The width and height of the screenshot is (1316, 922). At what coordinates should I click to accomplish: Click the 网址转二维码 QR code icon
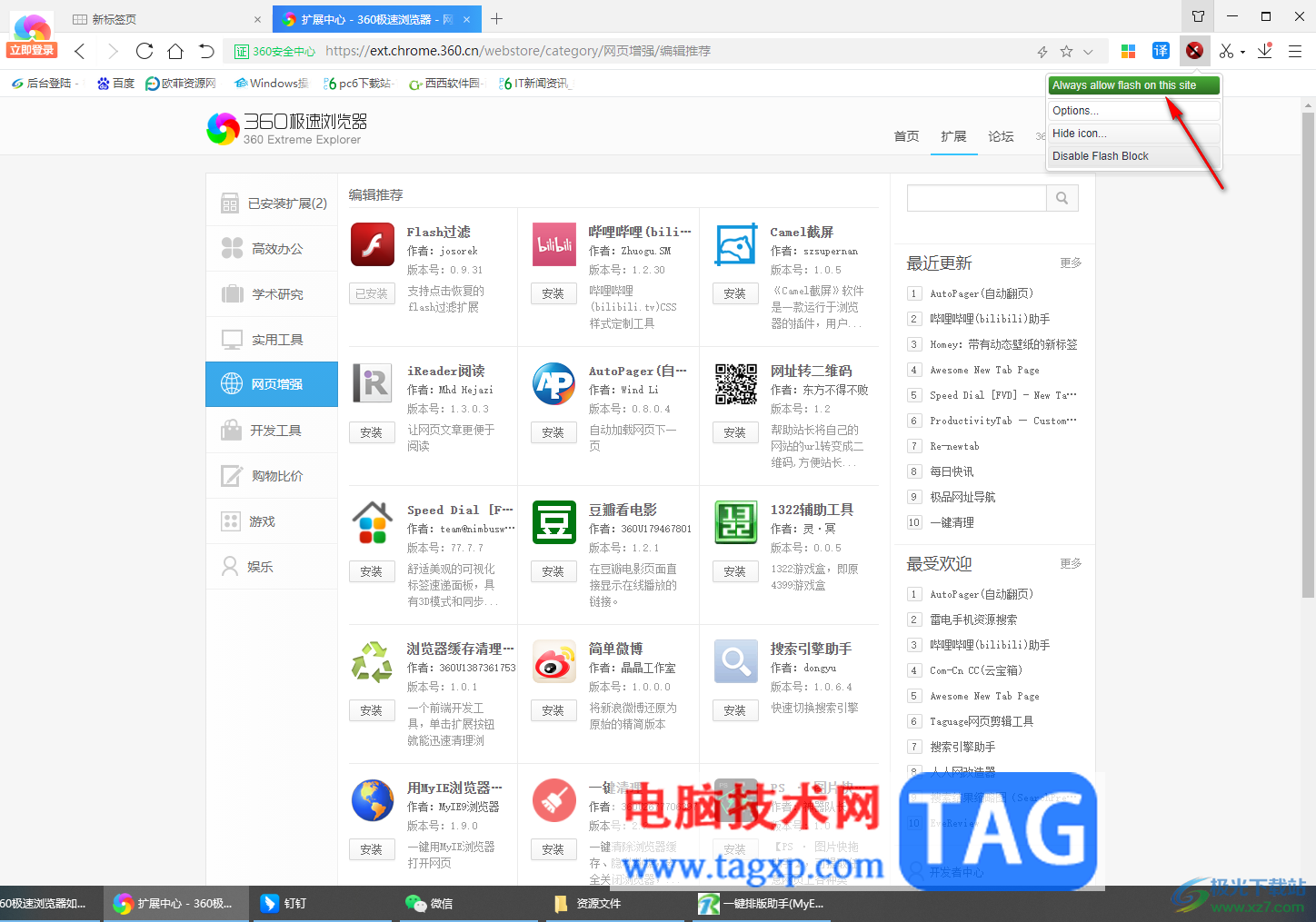click(x=736, y=383)
